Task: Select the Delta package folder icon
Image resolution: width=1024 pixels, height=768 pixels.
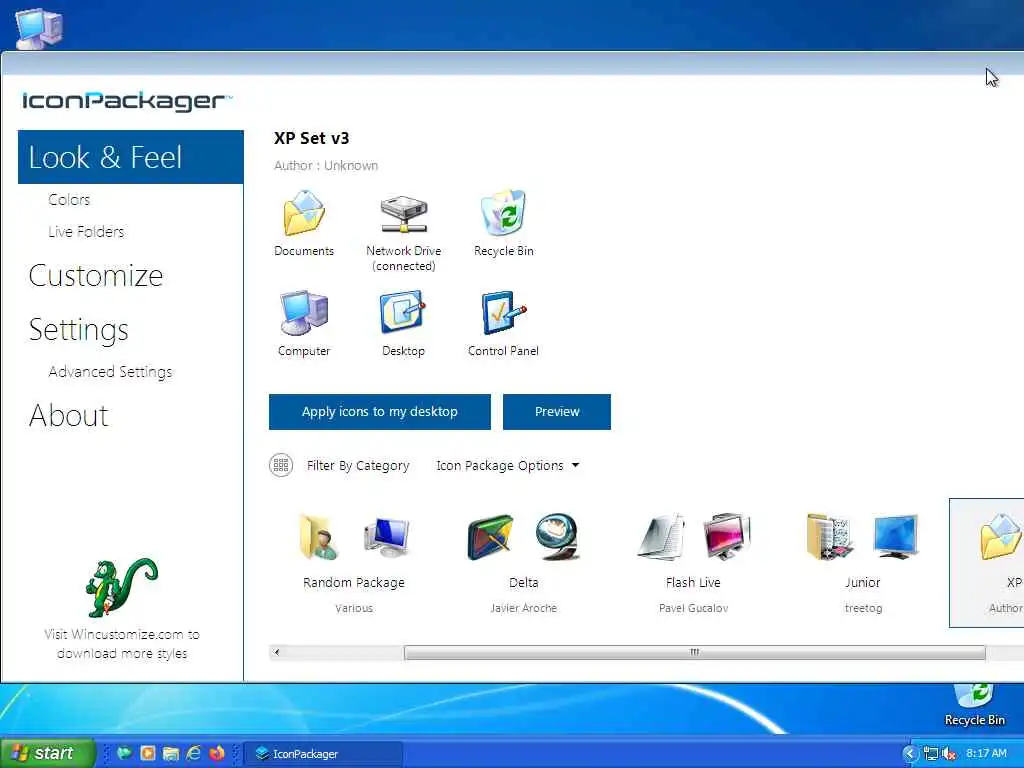Action: [490, 537]
